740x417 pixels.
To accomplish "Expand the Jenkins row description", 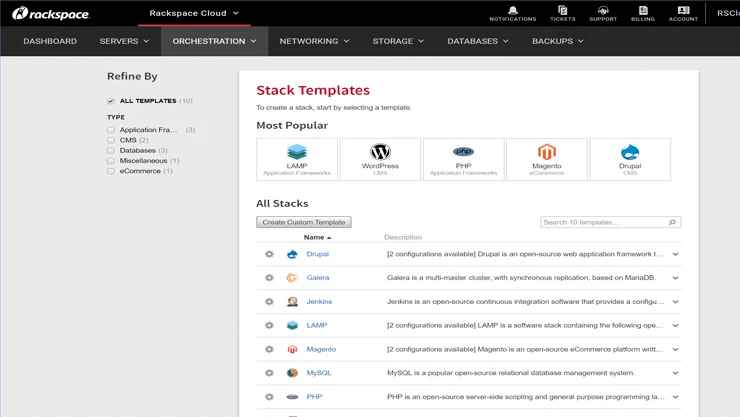I will point(675,301).
